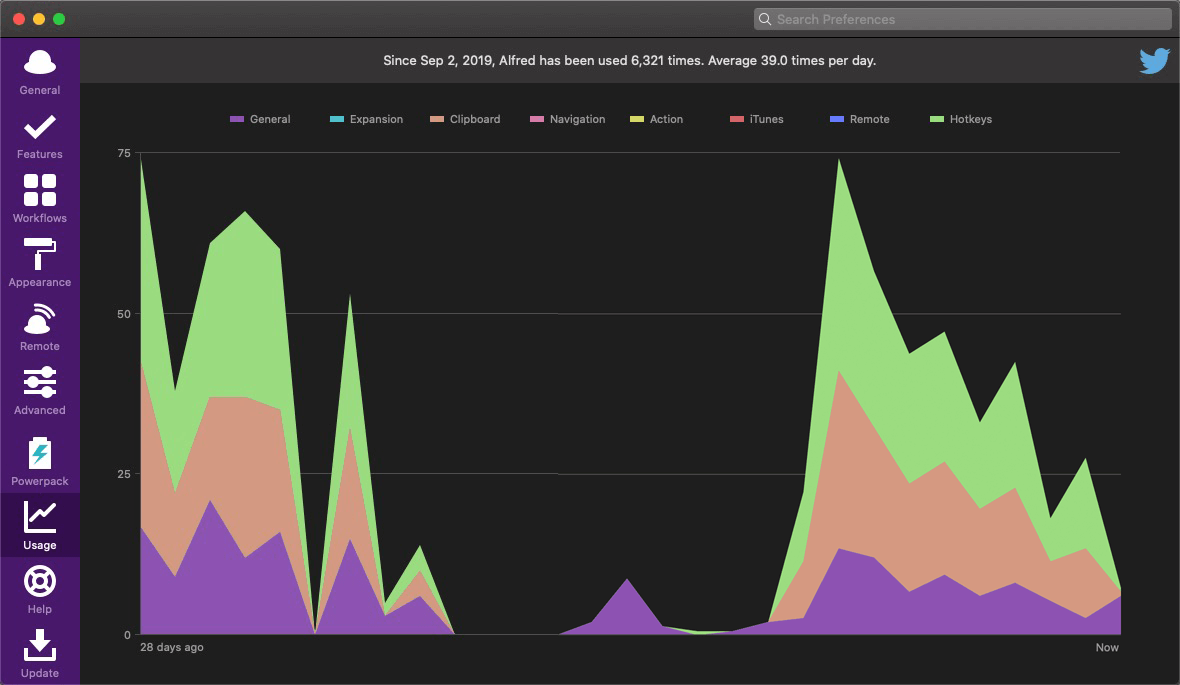Click the search magnifier icon
The image size is (1180, 685).
tap(765, 19)
